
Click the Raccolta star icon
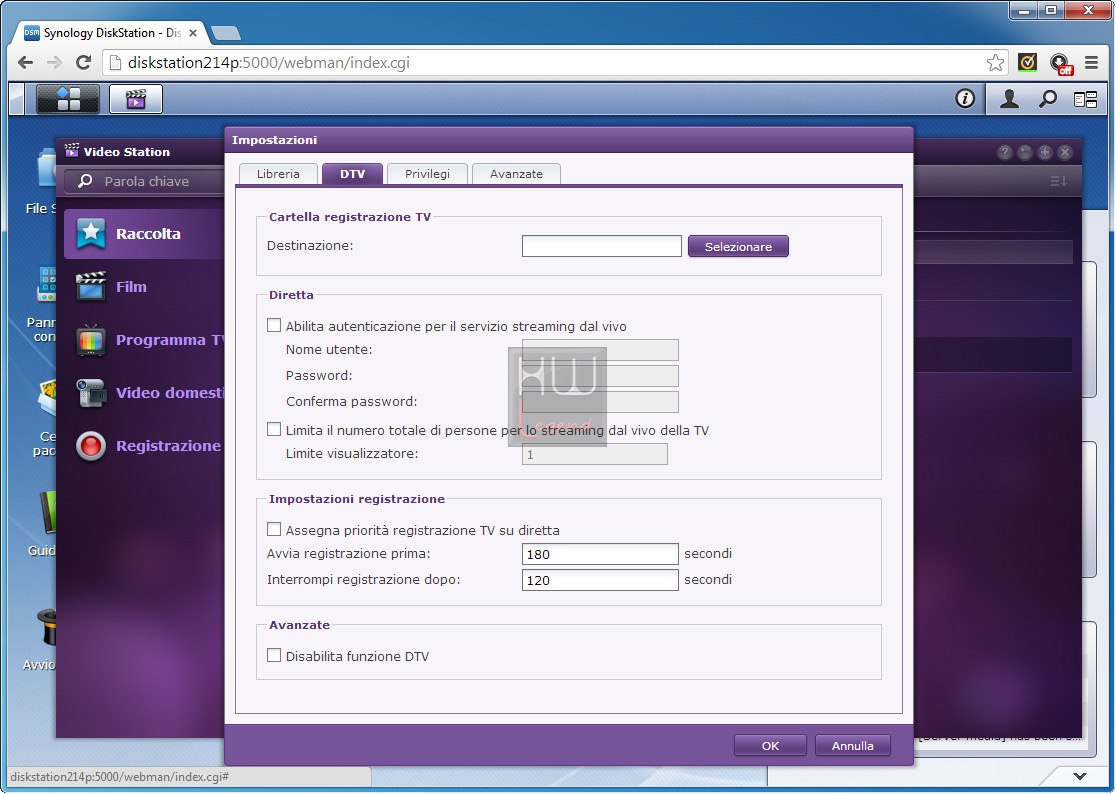[x=91, y=233]
